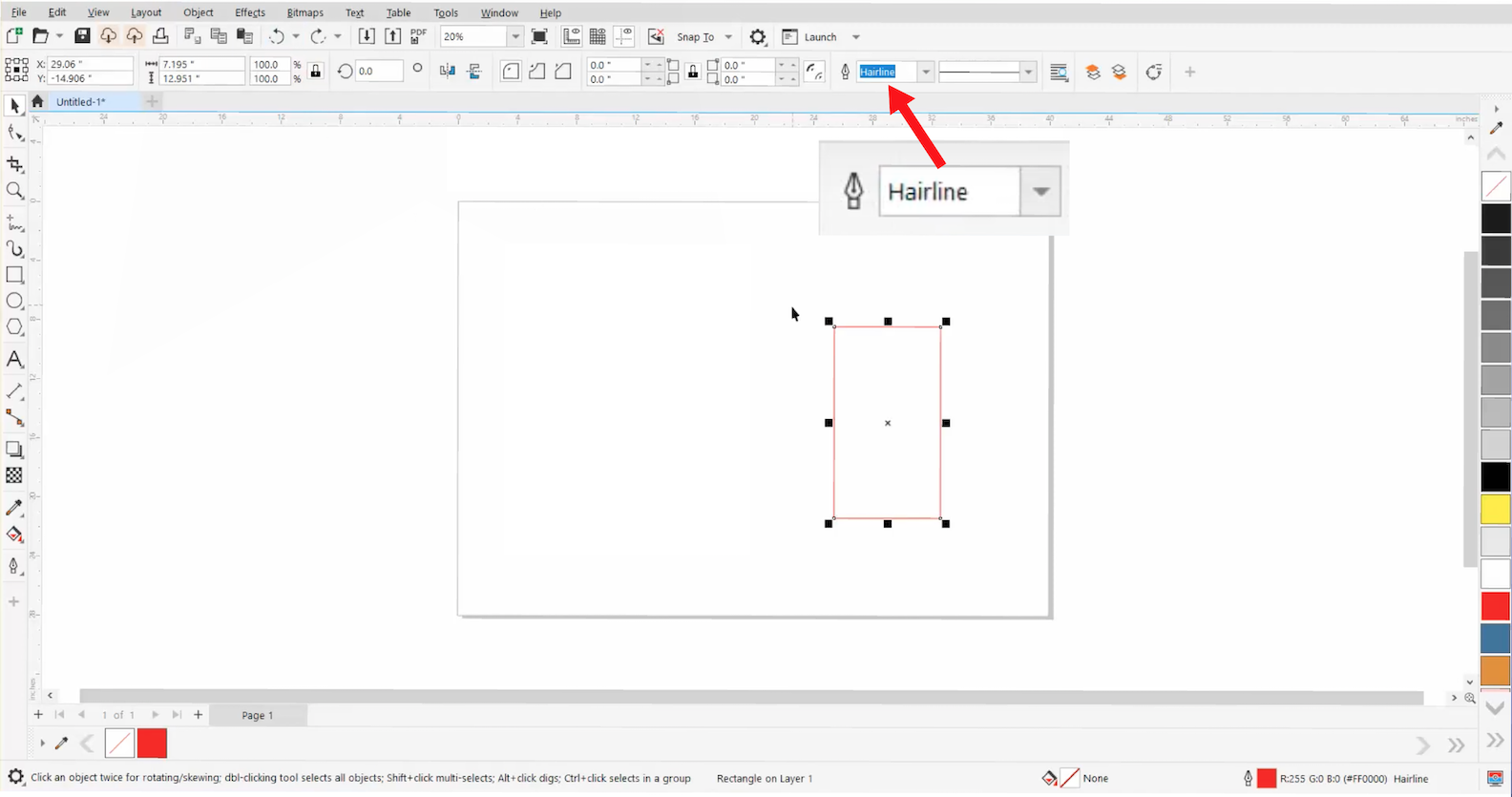Choose the Rectangle tool
This screenshot has height=797, width=1512.
coord(15,275)
